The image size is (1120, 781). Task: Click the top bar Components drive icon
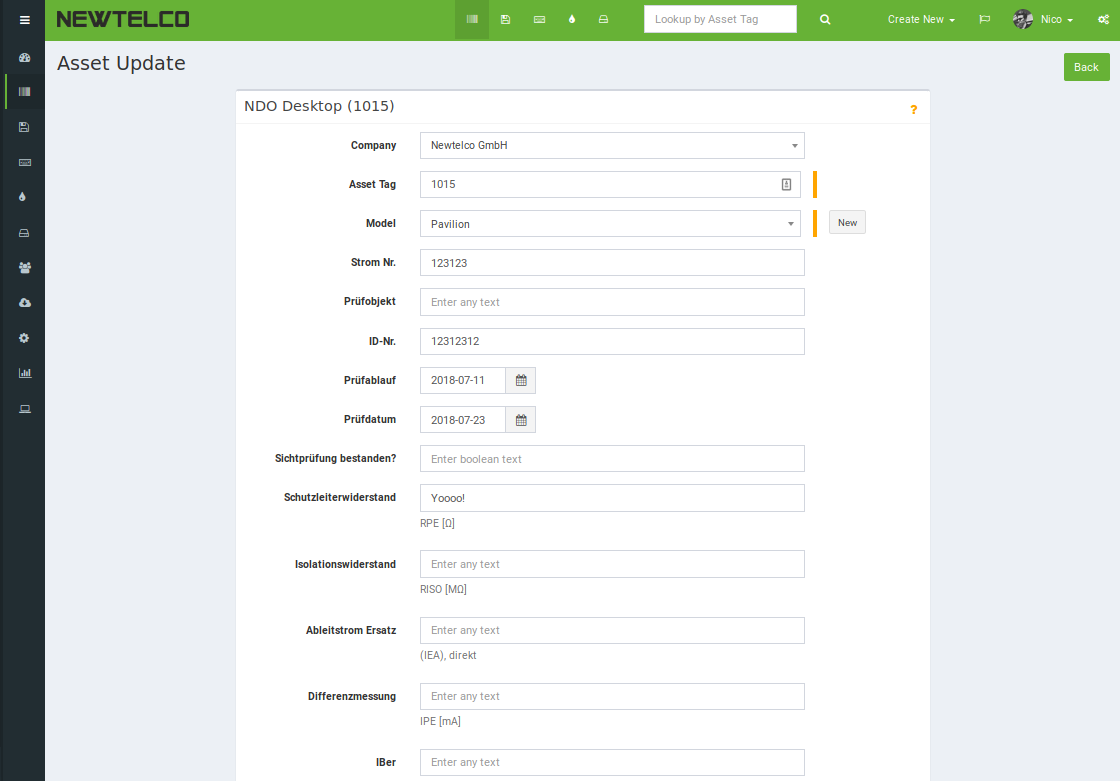604,19
